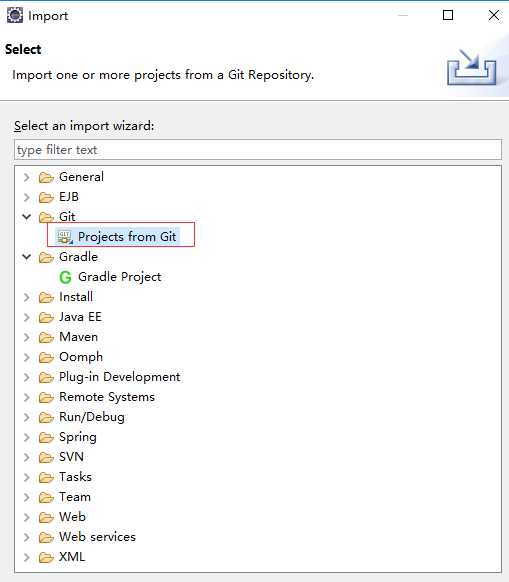Image resolution: width=509 pixels, height=582 pixels.
Task: Click the Remote Systems folder icon
Action: 46,398
